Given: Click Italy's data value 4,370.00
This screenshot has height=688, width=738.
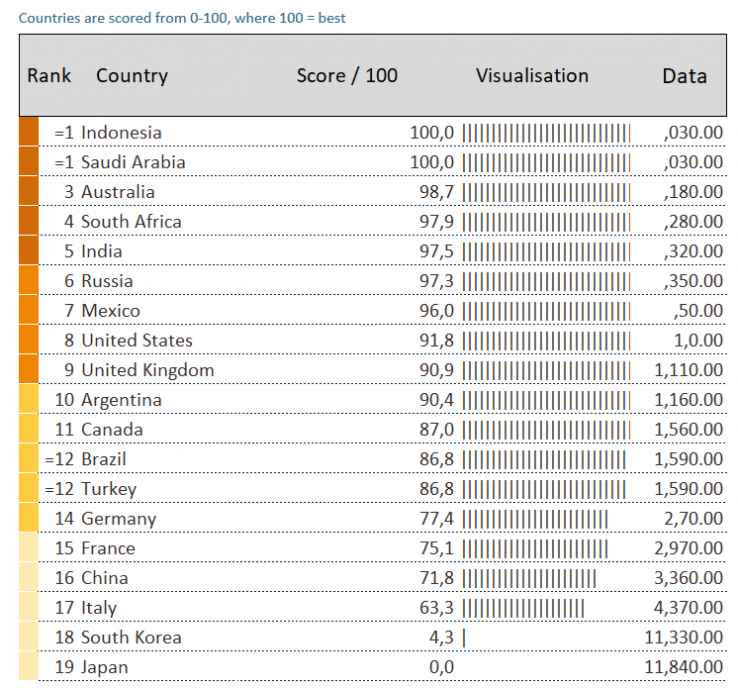Looking at the screenshot, I should coord(688,608).
